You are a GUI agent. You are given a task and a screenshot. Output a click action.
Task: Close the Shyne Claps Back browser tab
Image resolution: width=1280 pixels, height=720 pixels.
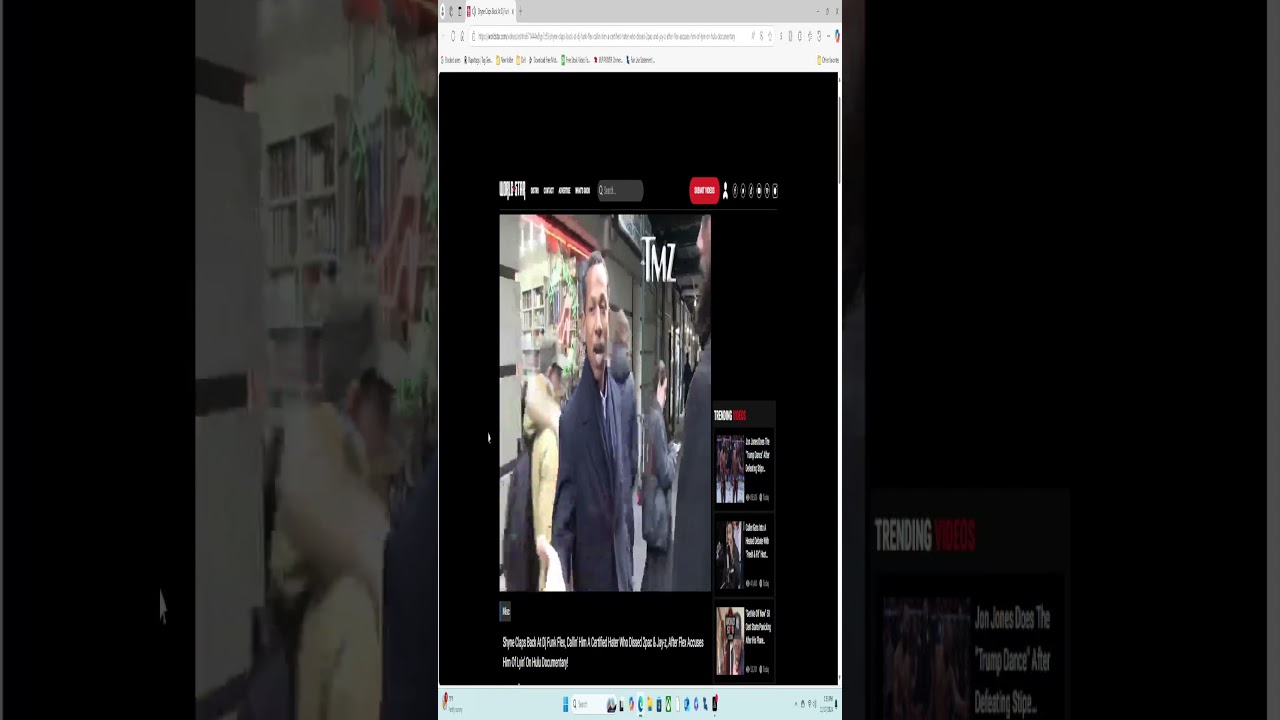(512, 11)
